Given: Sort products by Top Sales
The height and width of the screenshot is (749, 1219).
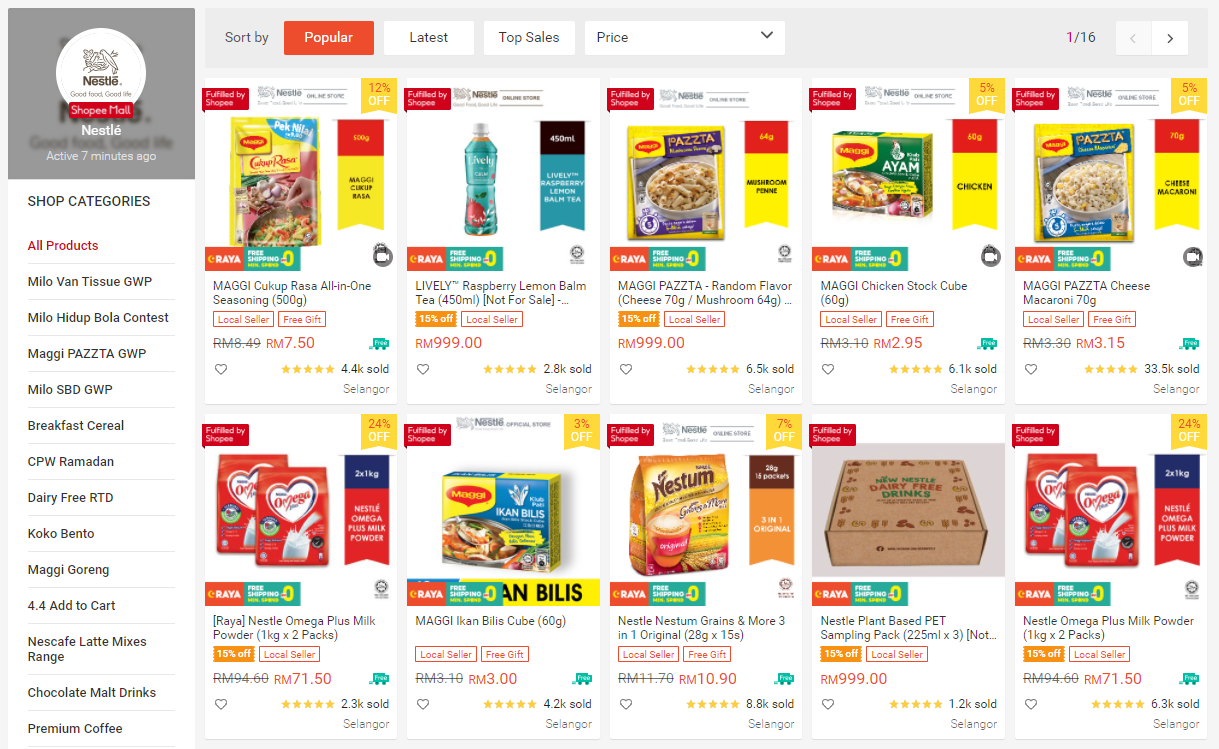Looking at the screenshot, I should point(529,38).
